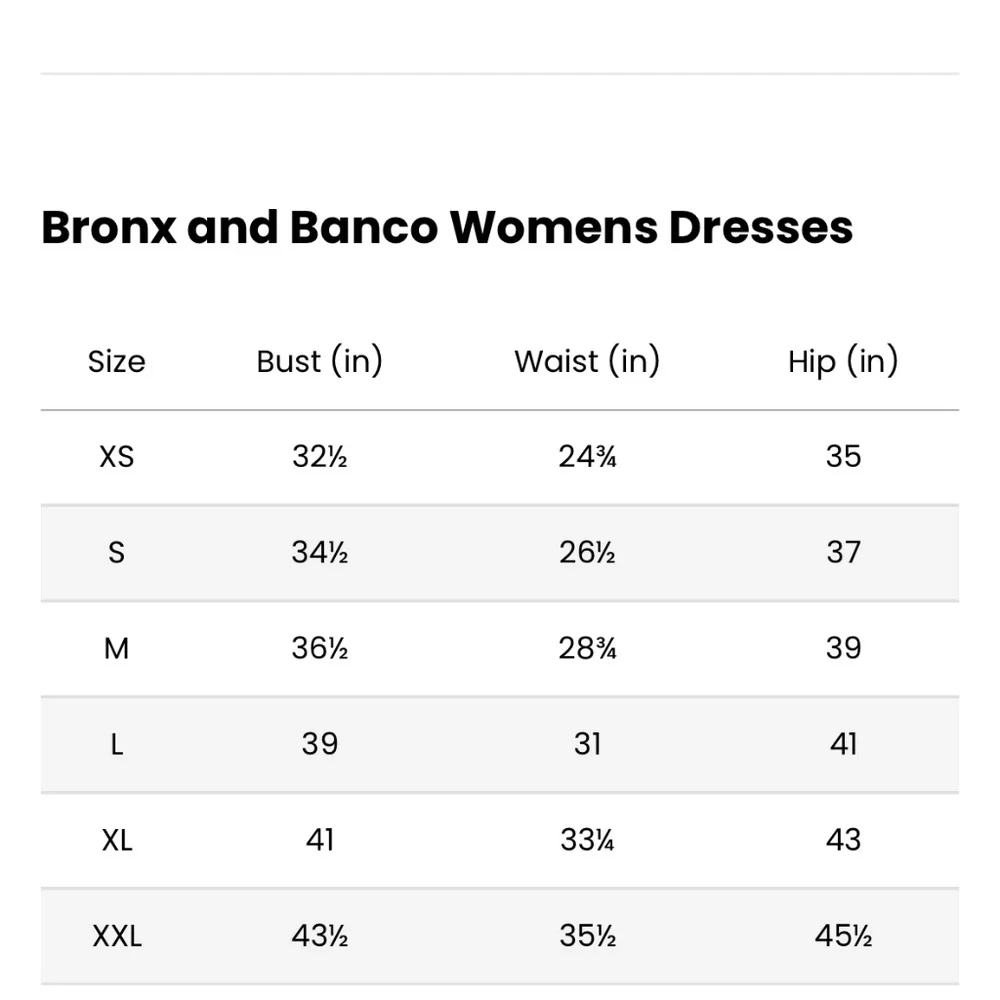Click the XXL size row label
This screenshot has width=1000, height=1000.
(x=117, y=936)
